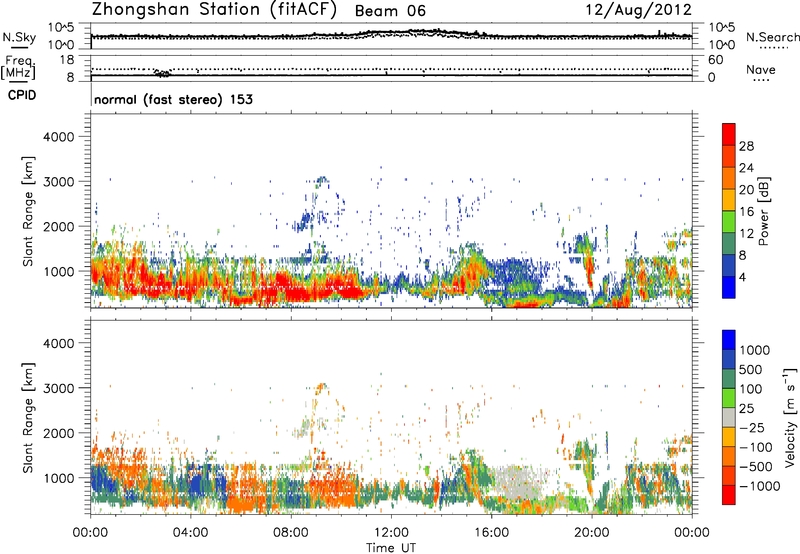Click power panel range tick '2000'

click(x=59, y=226)
